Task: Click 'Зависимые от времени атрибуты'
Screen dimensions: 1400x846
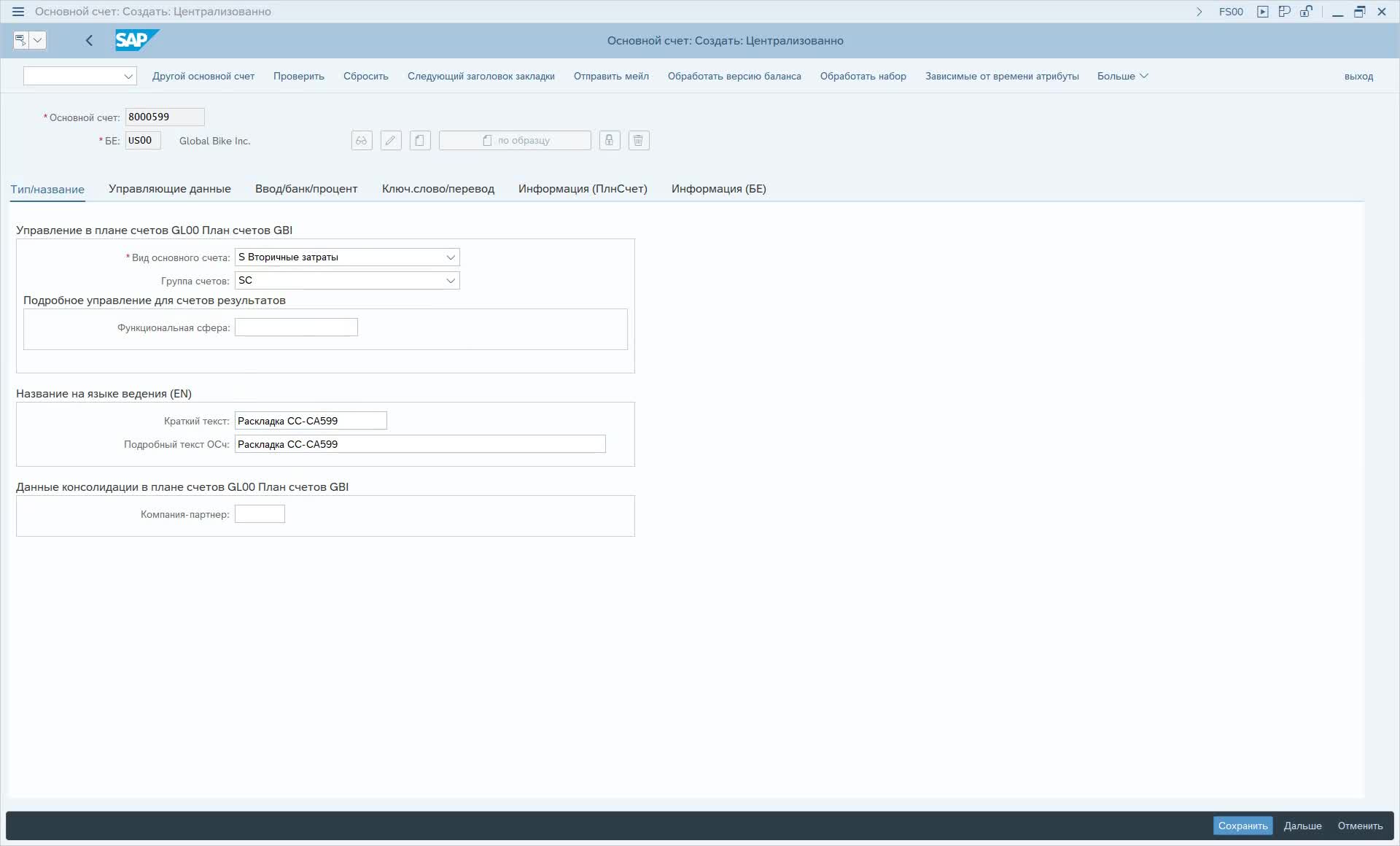Action: 1002,76
